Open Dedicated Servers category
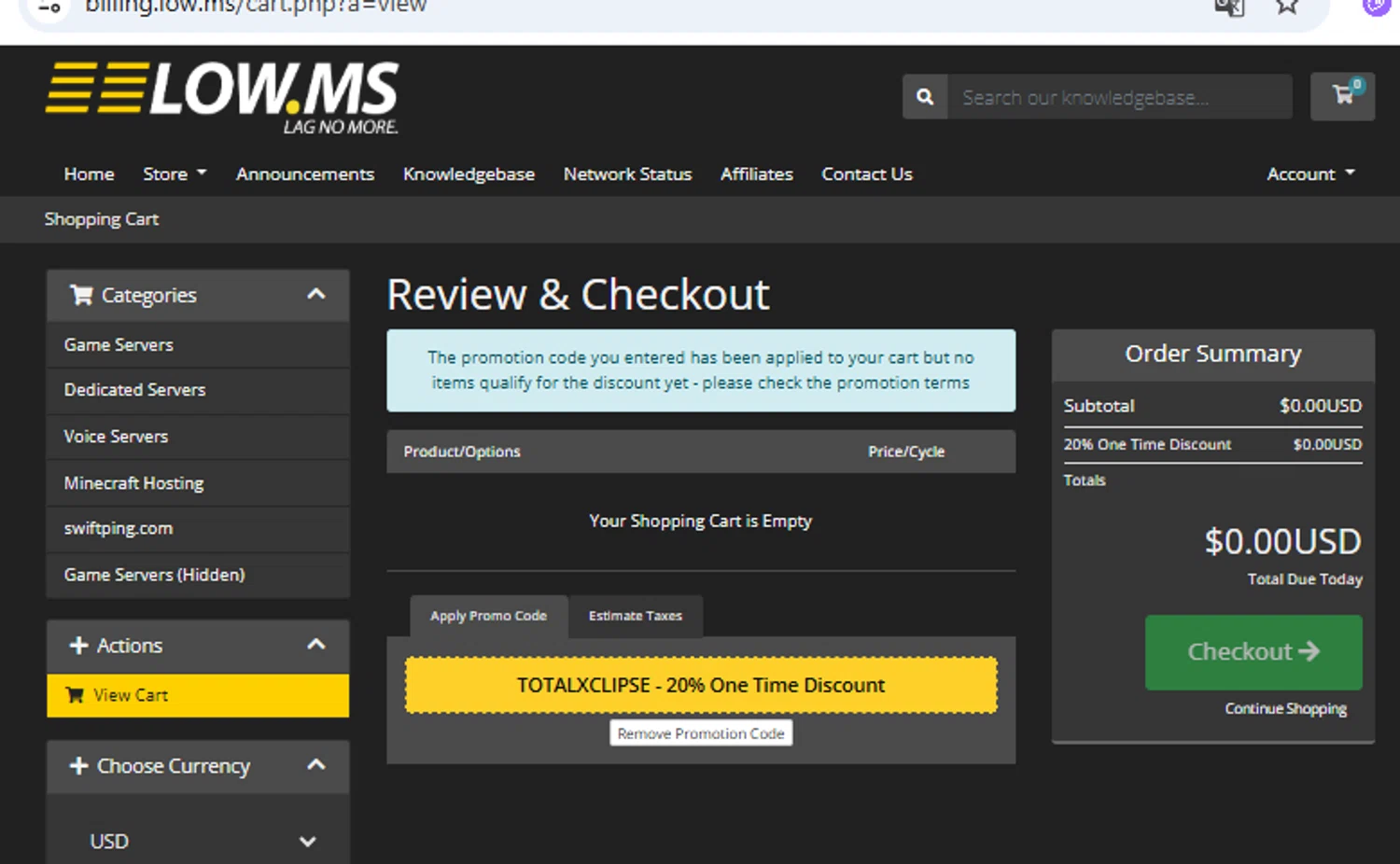 point(198,390)
